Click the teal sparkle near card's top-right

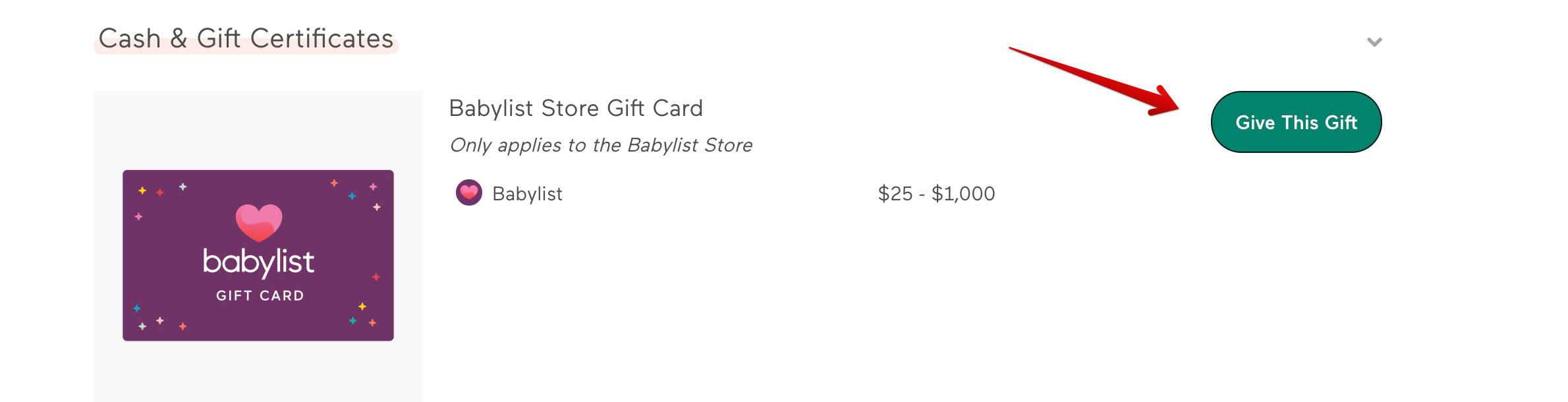352,196
